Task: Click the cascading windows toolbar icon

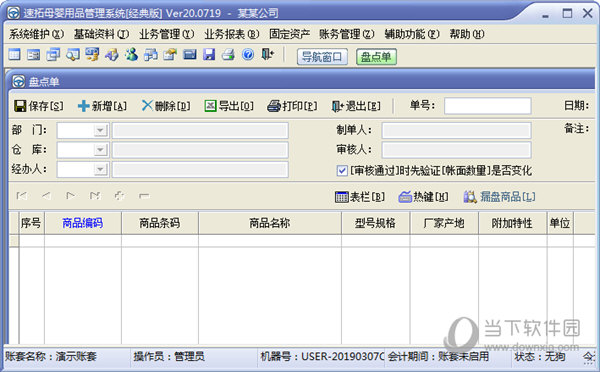Action: [53, 55]
